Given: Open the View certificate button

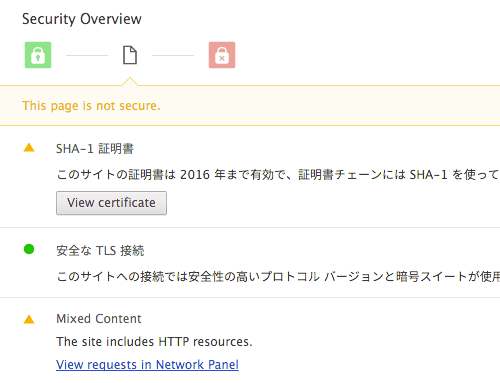Looking at the screenshot, I should coord(111,203).
